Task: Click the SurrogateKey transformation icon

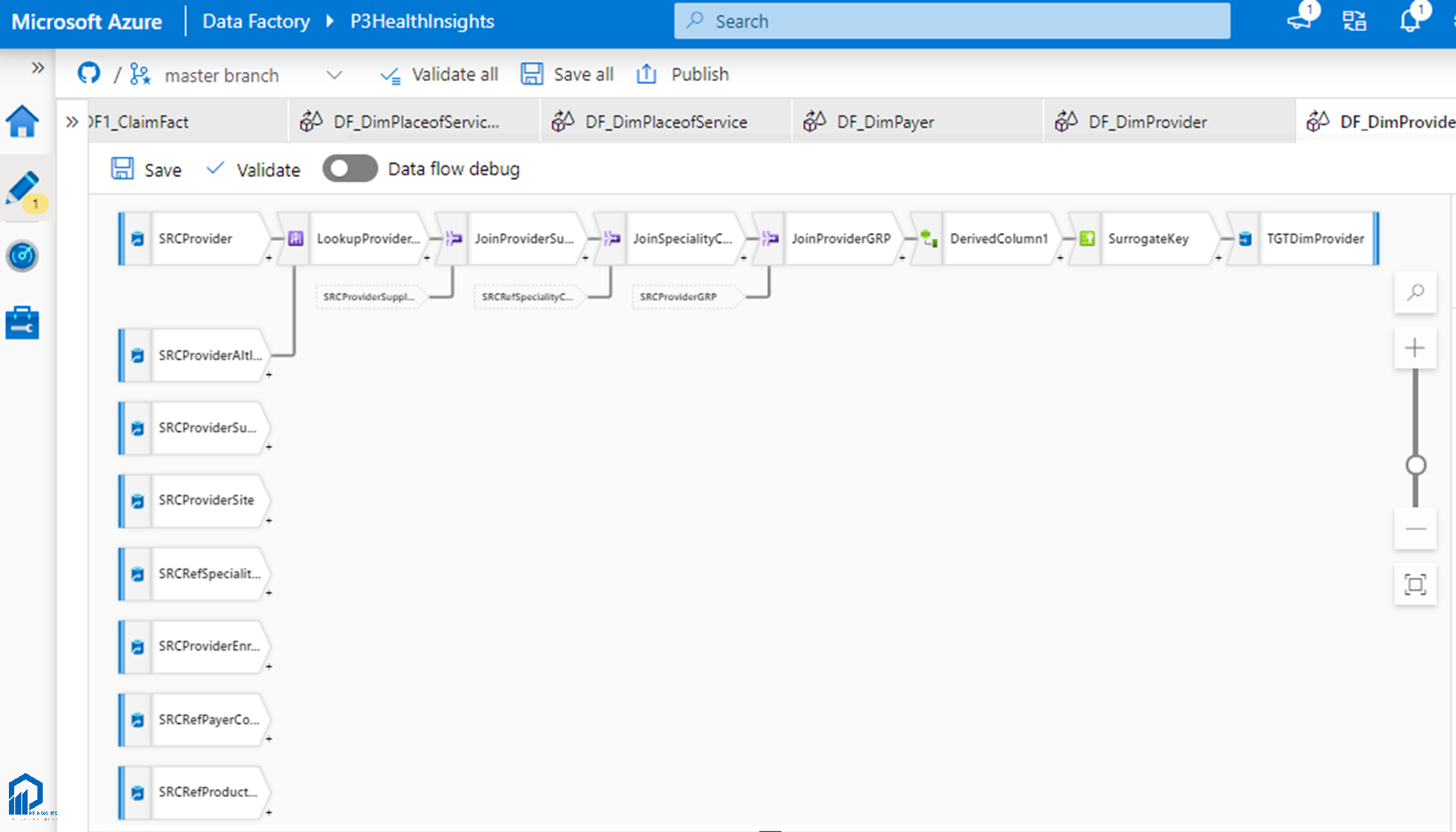Action: pyautogui.click(x=1088, y=238)
